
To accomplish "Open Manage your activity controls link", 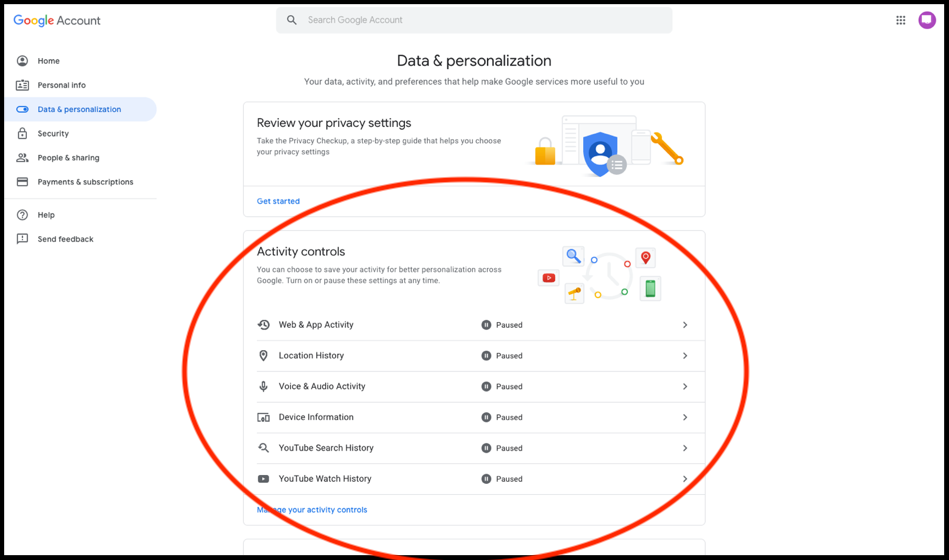I will (x=312, y=510).
